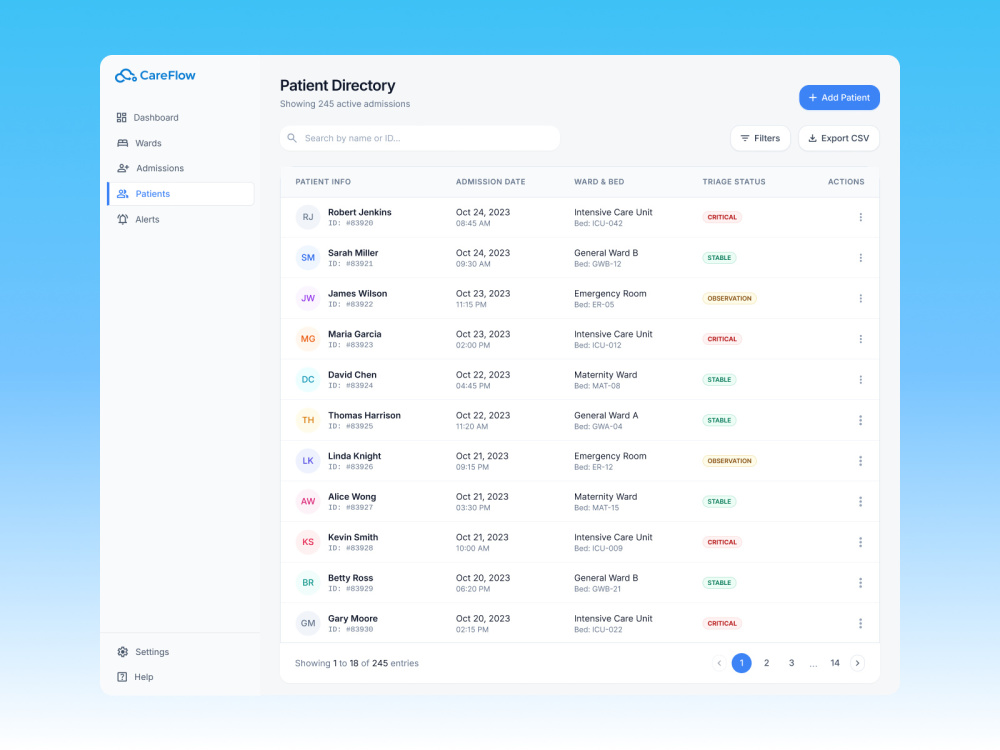Open actions menu for Alice Wong
Image resolution: width=1000 pixels, height=750 pixels.
860,501
